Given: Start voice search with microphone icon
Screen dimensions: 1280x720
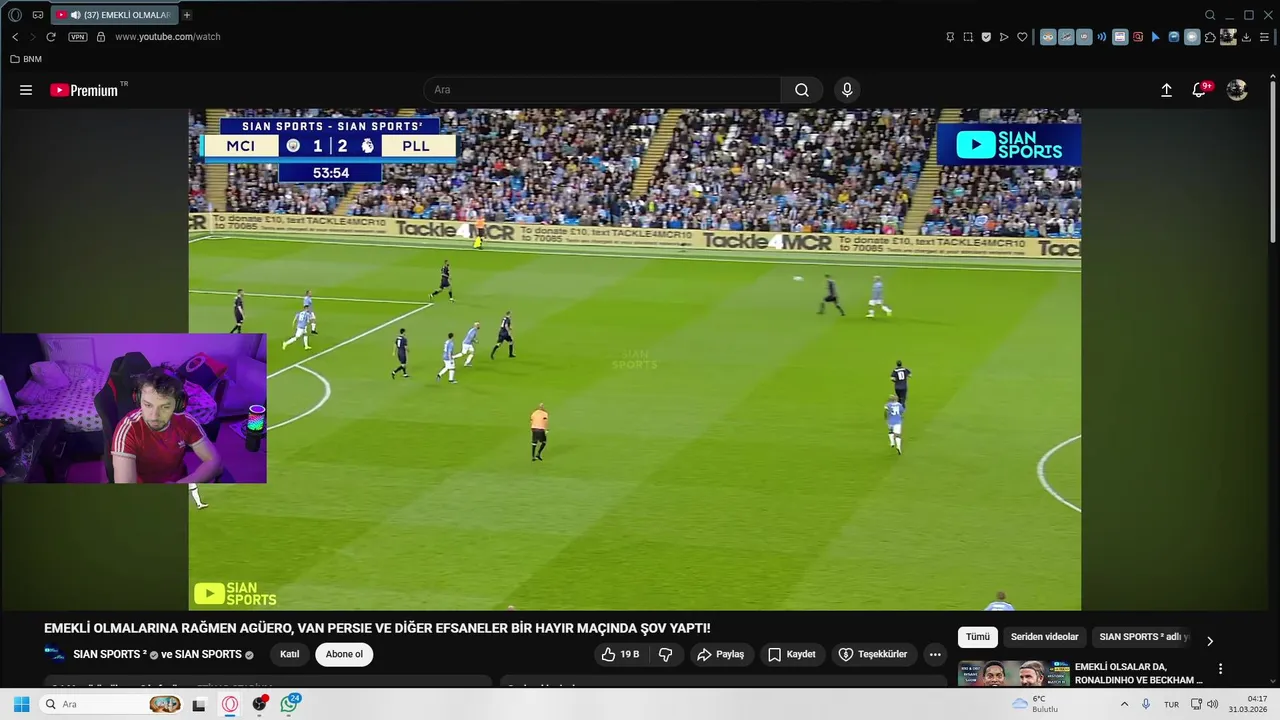Looking at the screenshot, I should pyautogui.click(x=847, y=90).
